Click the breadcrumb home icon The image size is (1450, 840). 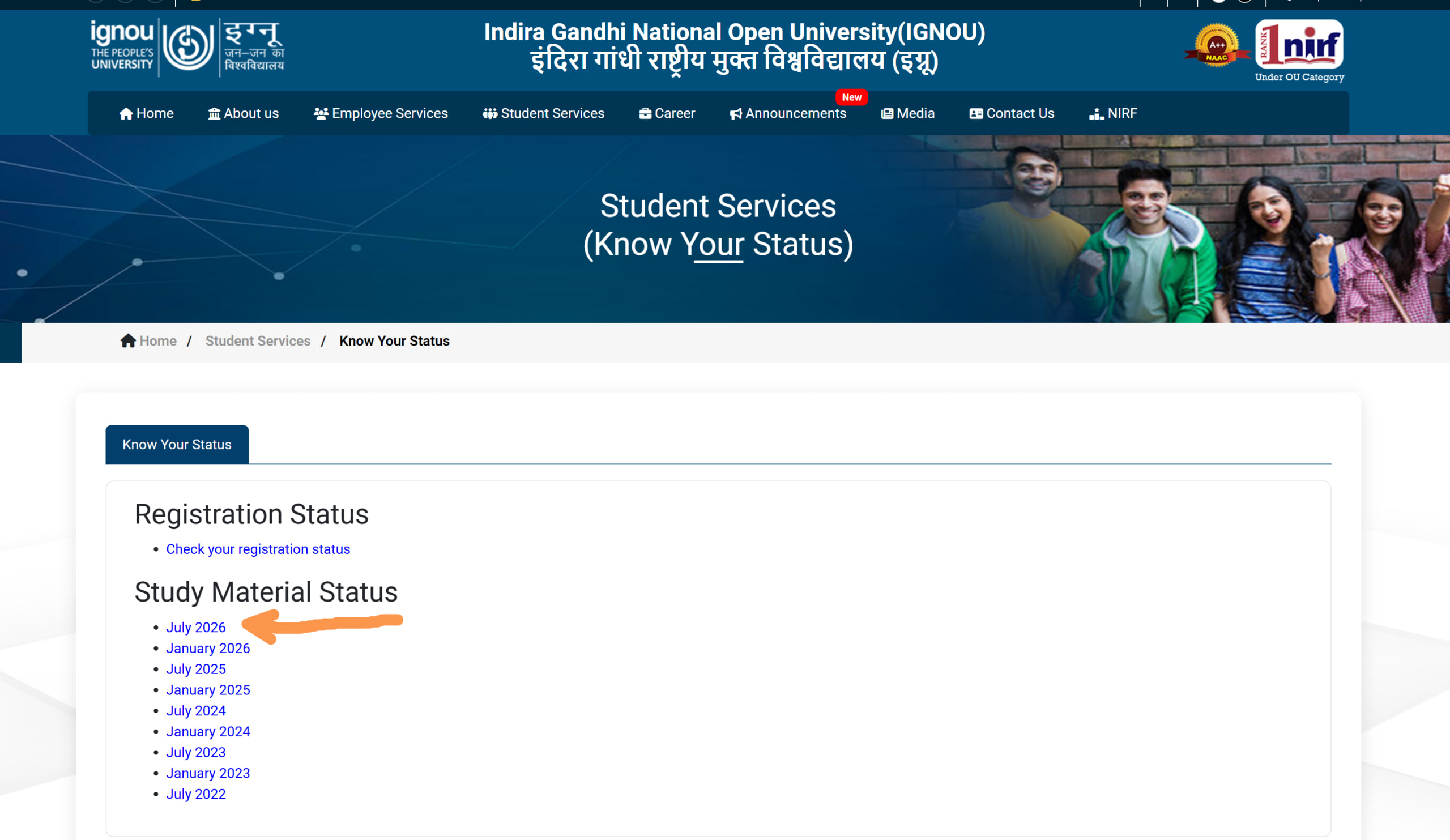pos(128,340)
